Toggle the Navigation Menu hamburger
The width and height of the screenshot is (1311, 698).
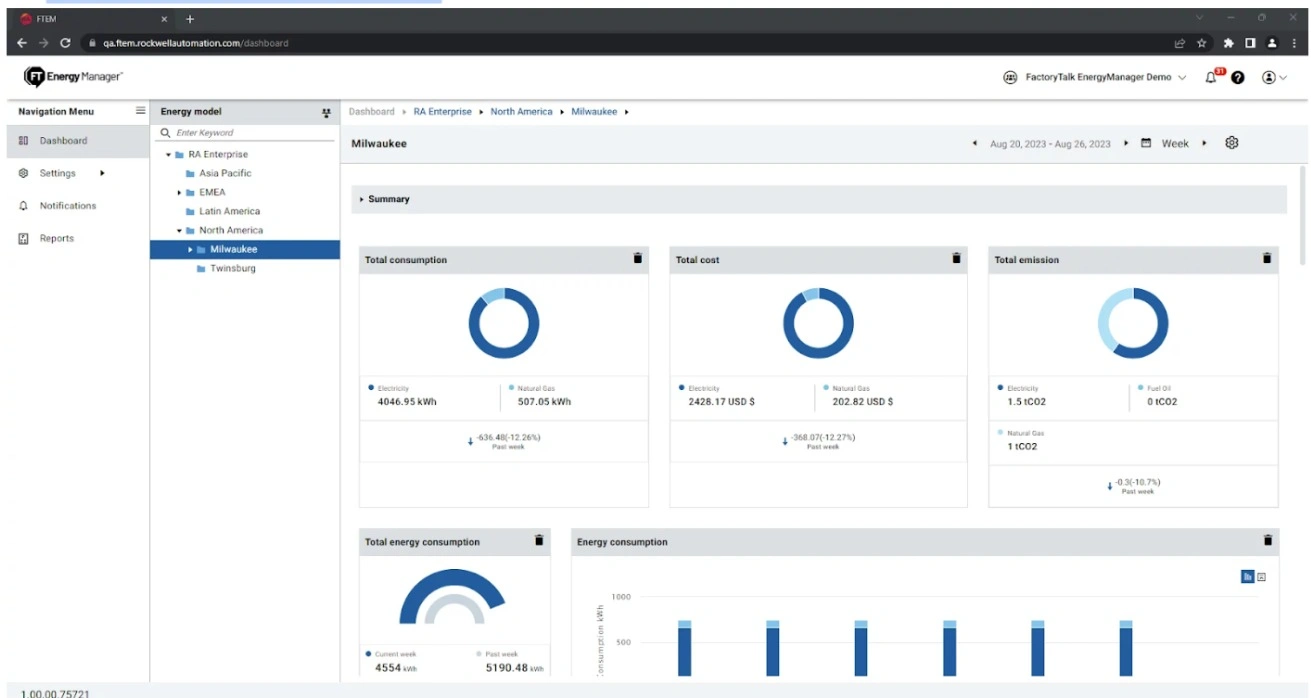(141, 111)
